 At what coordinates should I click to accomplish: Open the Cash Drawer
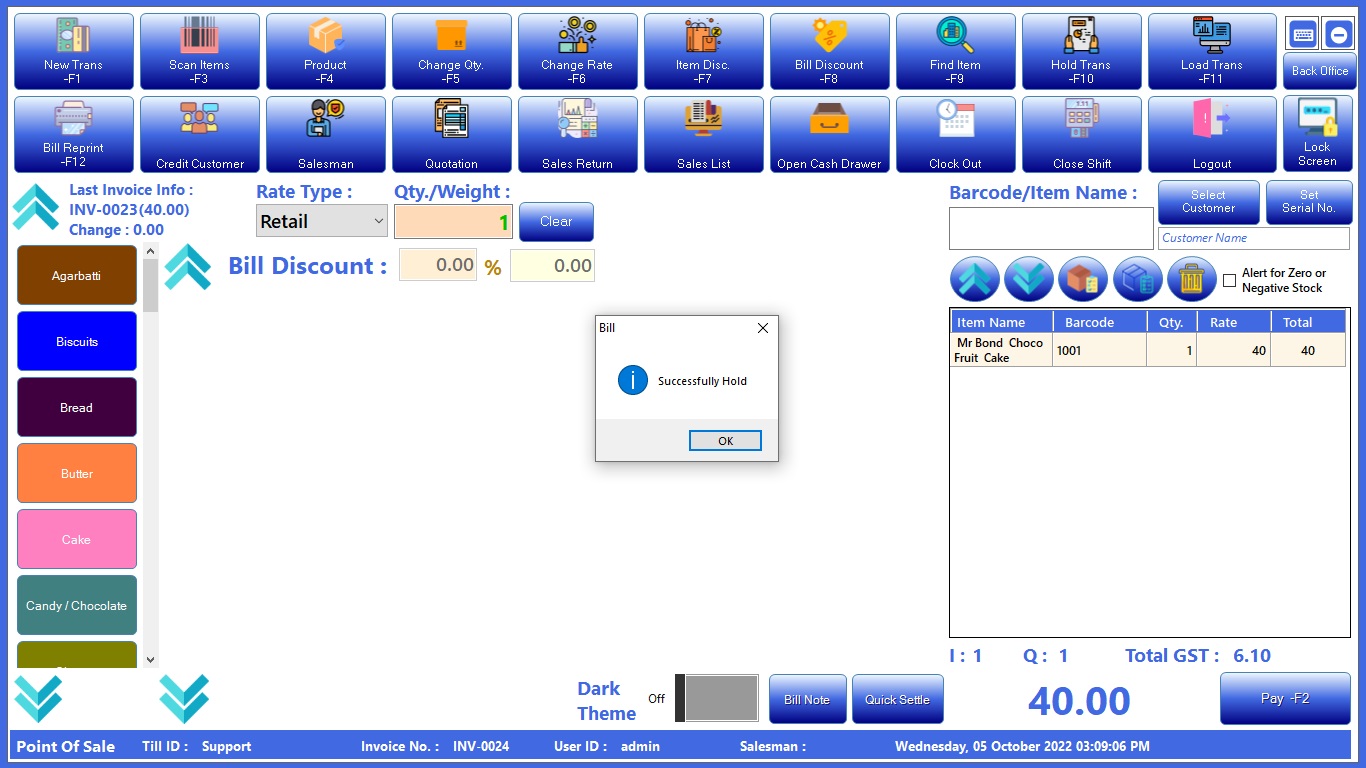pos(829,134)
